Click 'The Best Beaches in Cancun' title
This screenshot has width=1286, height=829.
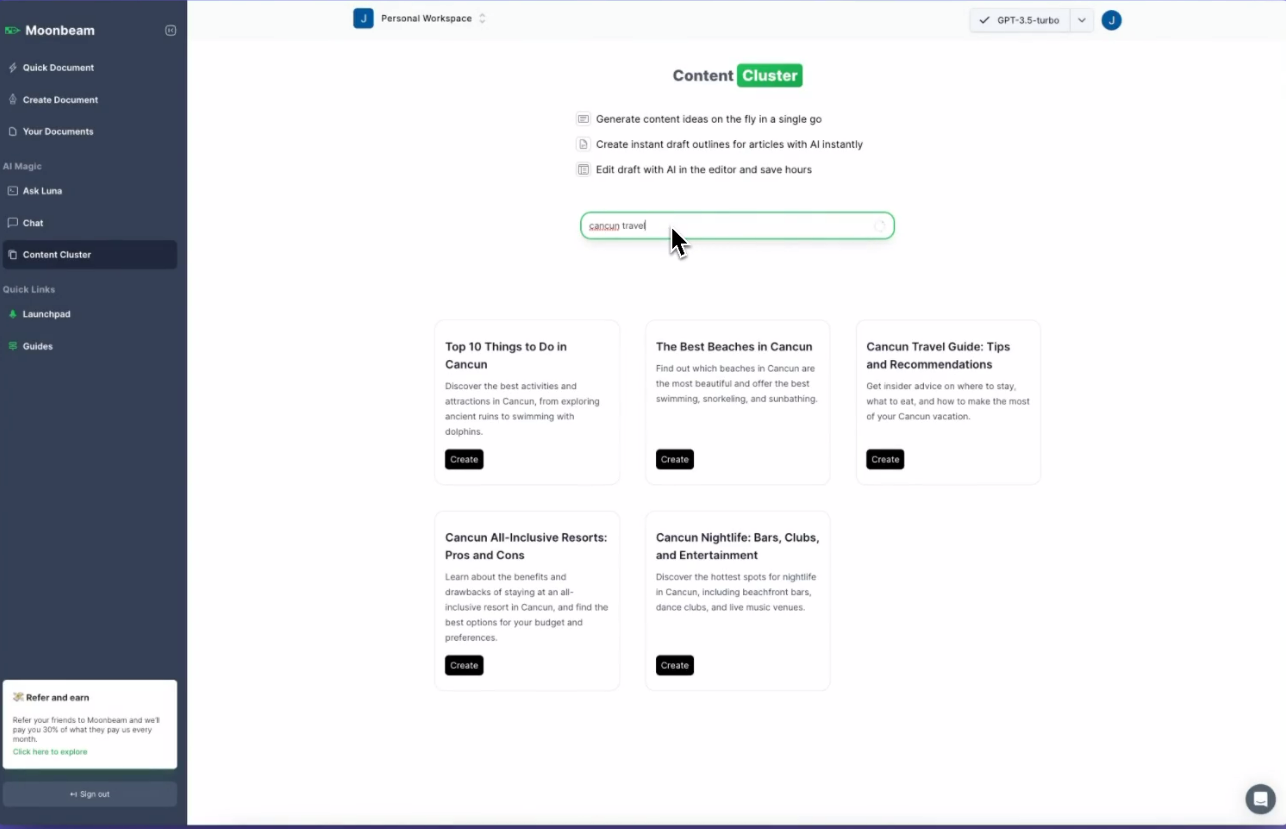734,347
